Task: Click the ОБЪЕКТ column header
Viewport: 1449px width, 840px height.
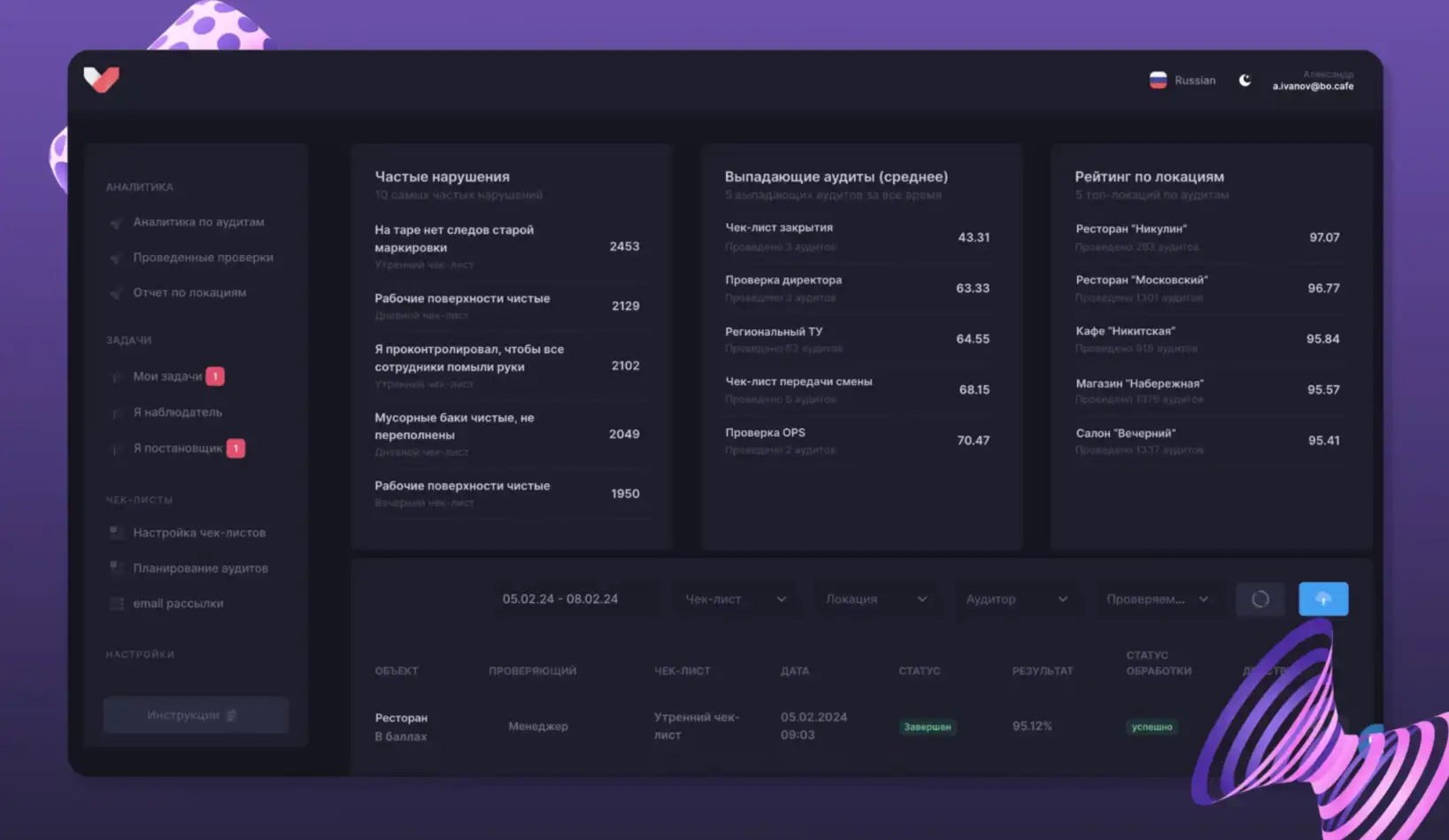Action: (x=397, y=671)
